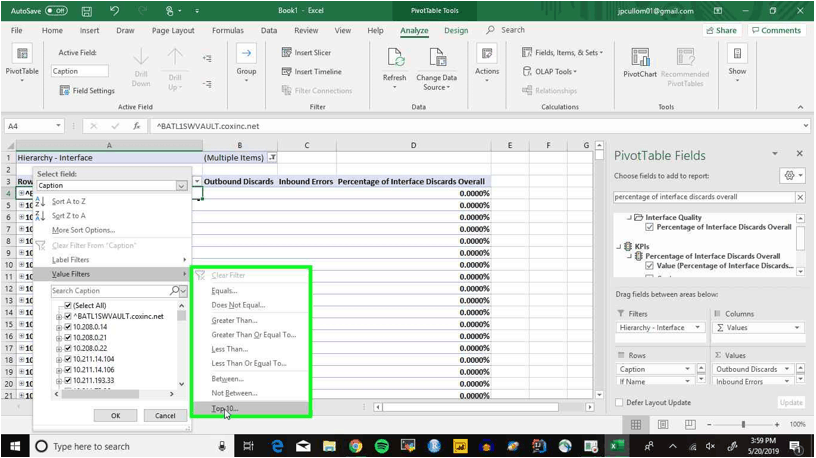Expand 10.208.0.22 tree node
Image resolution: width=816 pixels, height=458 pixels.
(x=59, y=349)
